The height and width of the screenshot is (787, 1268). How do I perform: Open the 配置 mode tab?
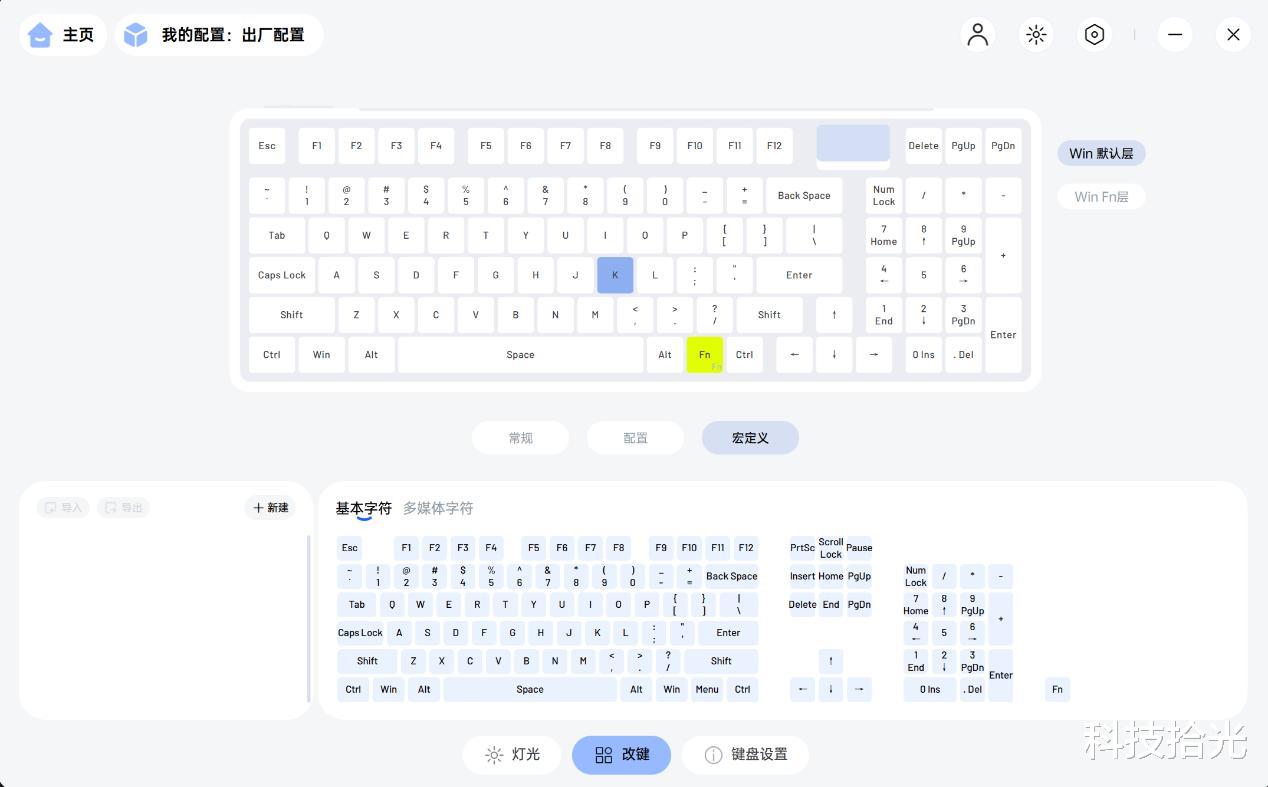click(x=635, y=438)
